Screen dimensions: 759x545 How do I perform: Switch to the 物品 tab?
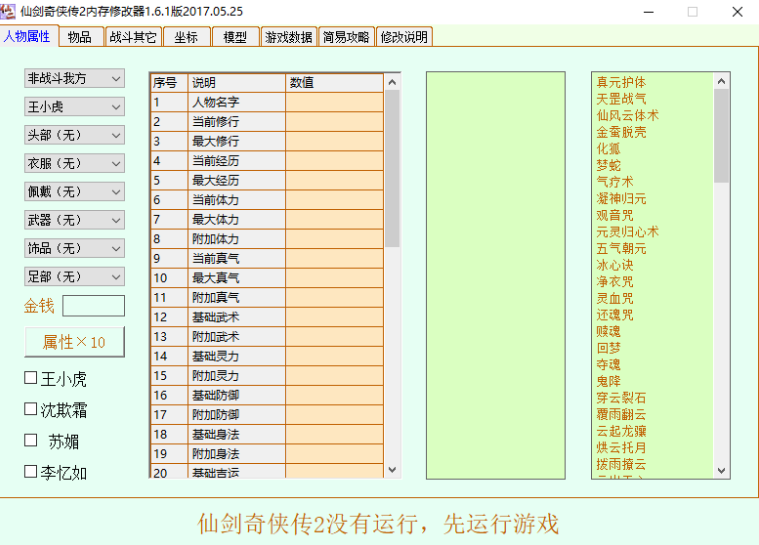(x=80, y=37)
